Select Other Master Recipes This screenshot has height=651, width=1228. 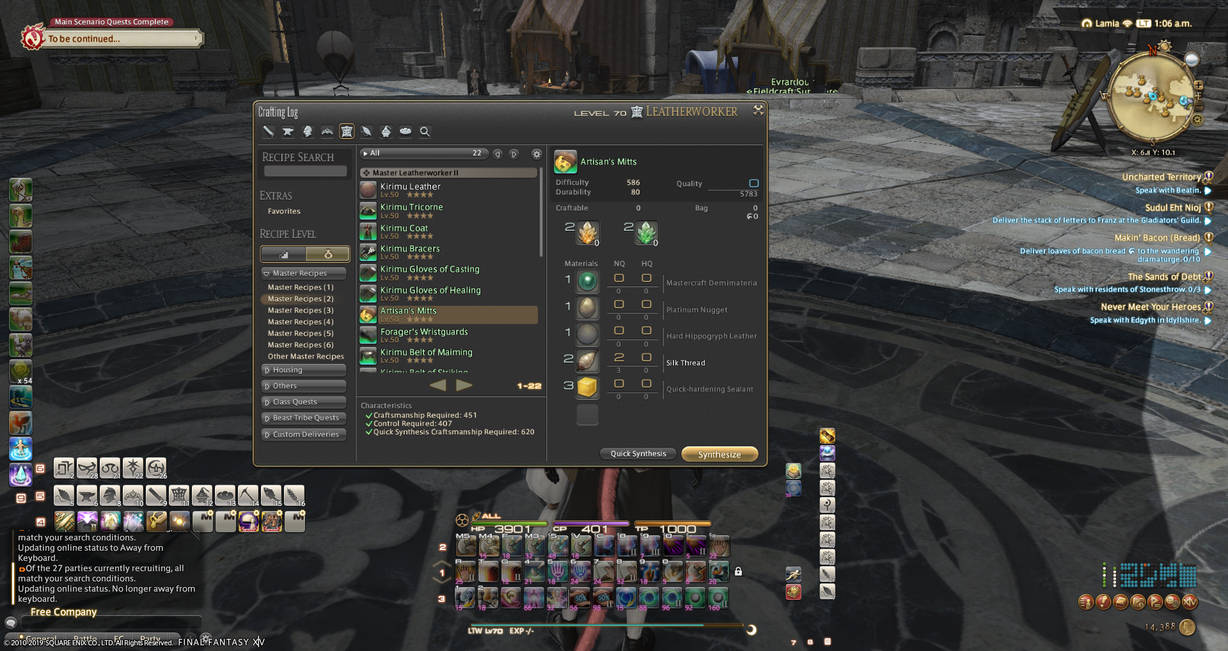coord(305,356)
